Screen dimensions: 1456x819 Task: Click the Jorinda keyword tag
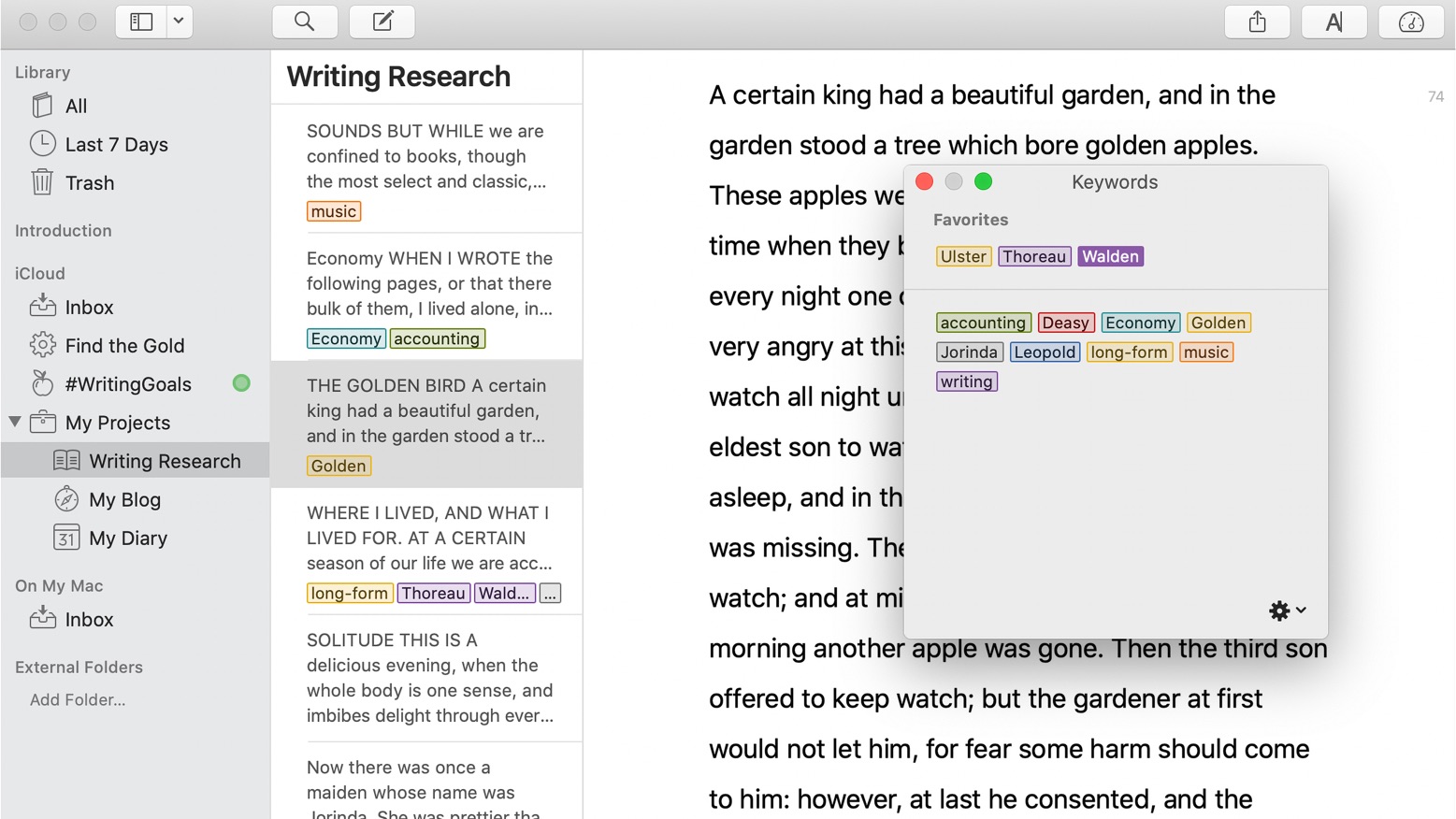tap(969, 352)
